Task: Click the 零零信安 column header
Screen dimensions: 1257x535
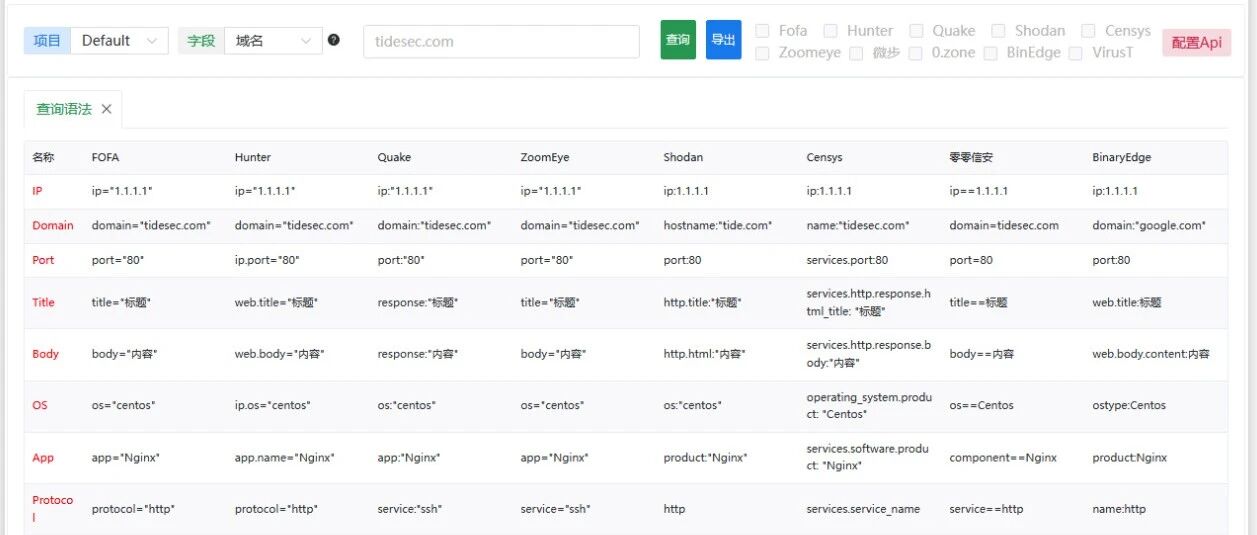Action: 971,157
